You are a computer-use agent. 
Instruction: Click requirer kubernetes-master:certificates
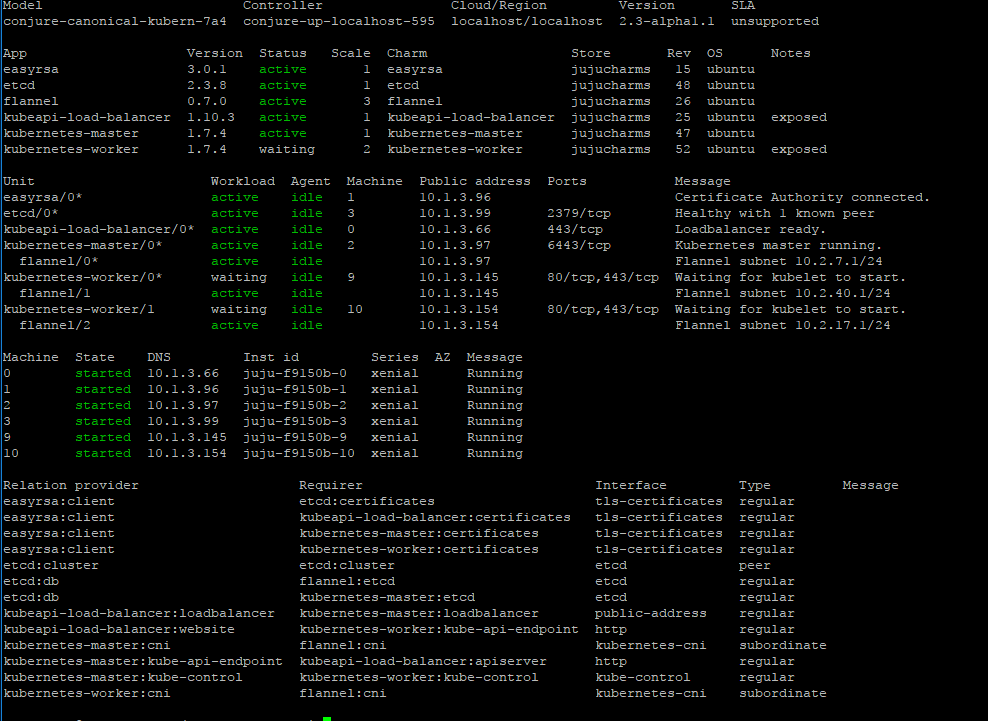tap(419, 533)
